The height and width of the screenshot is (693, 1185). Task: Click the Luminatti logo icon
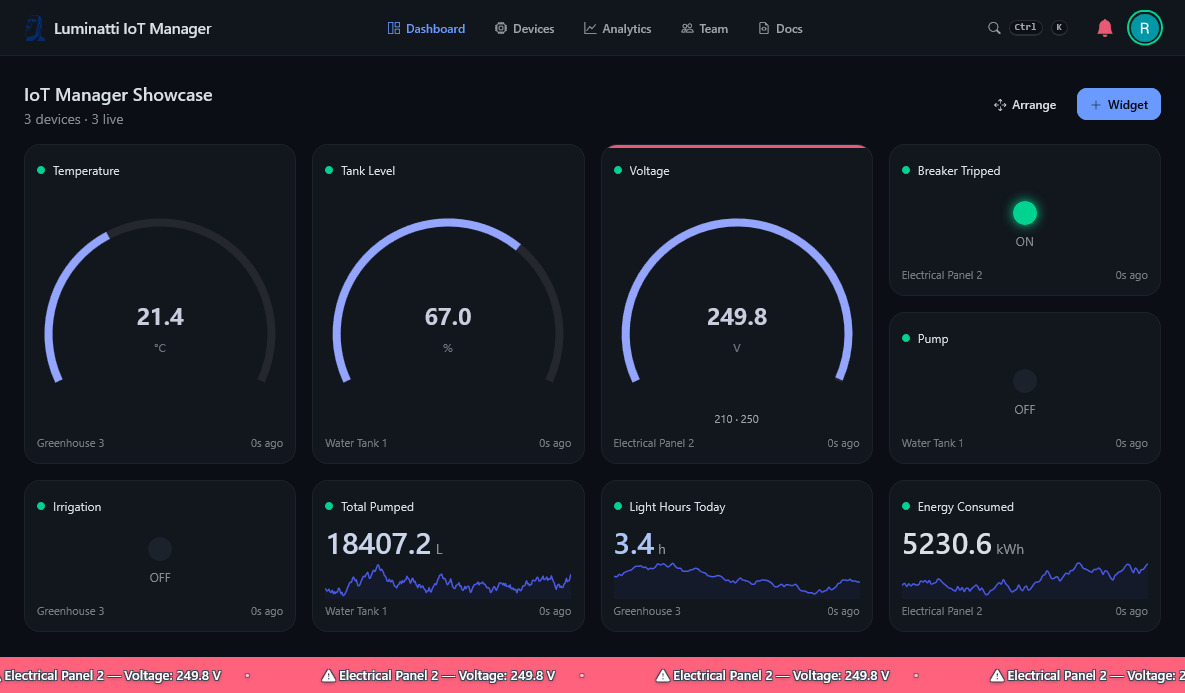(35, 28)
